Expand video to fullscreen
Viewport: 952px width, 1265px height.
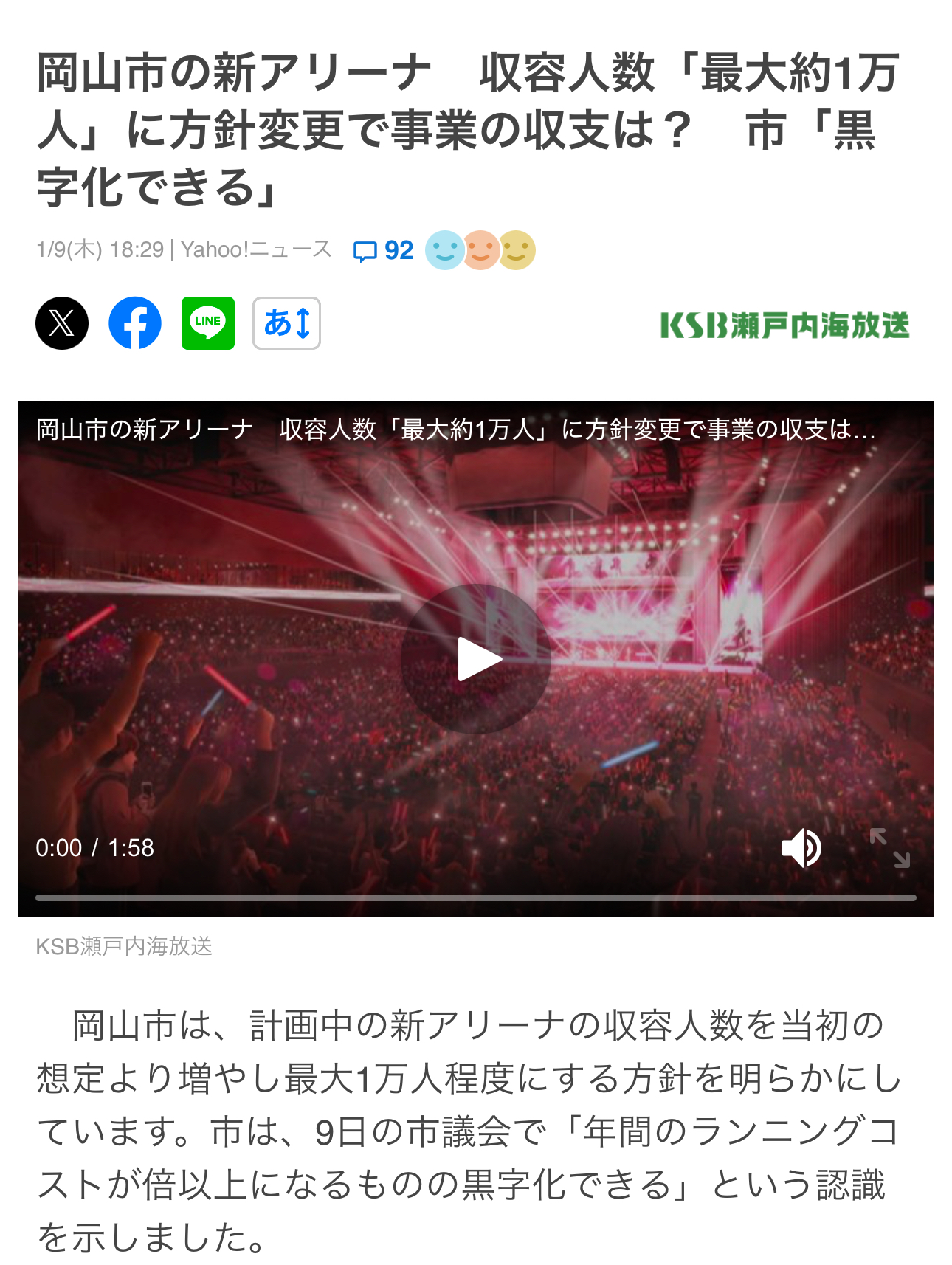(x=889, y=847)
